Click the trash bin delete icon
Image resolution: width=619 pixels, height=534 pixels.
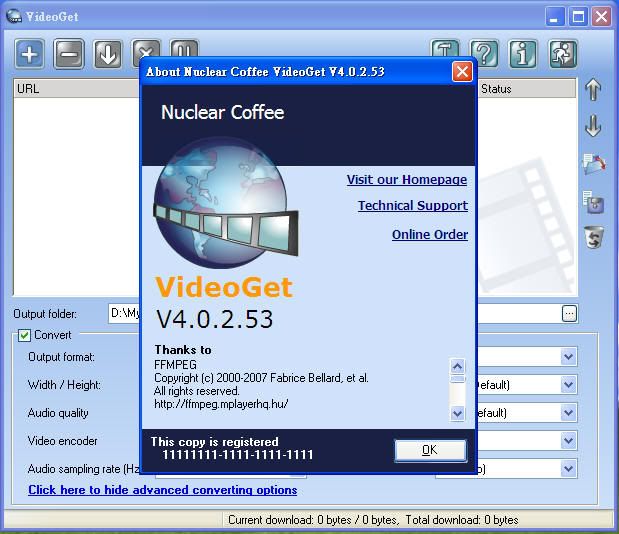coord(593,237)
